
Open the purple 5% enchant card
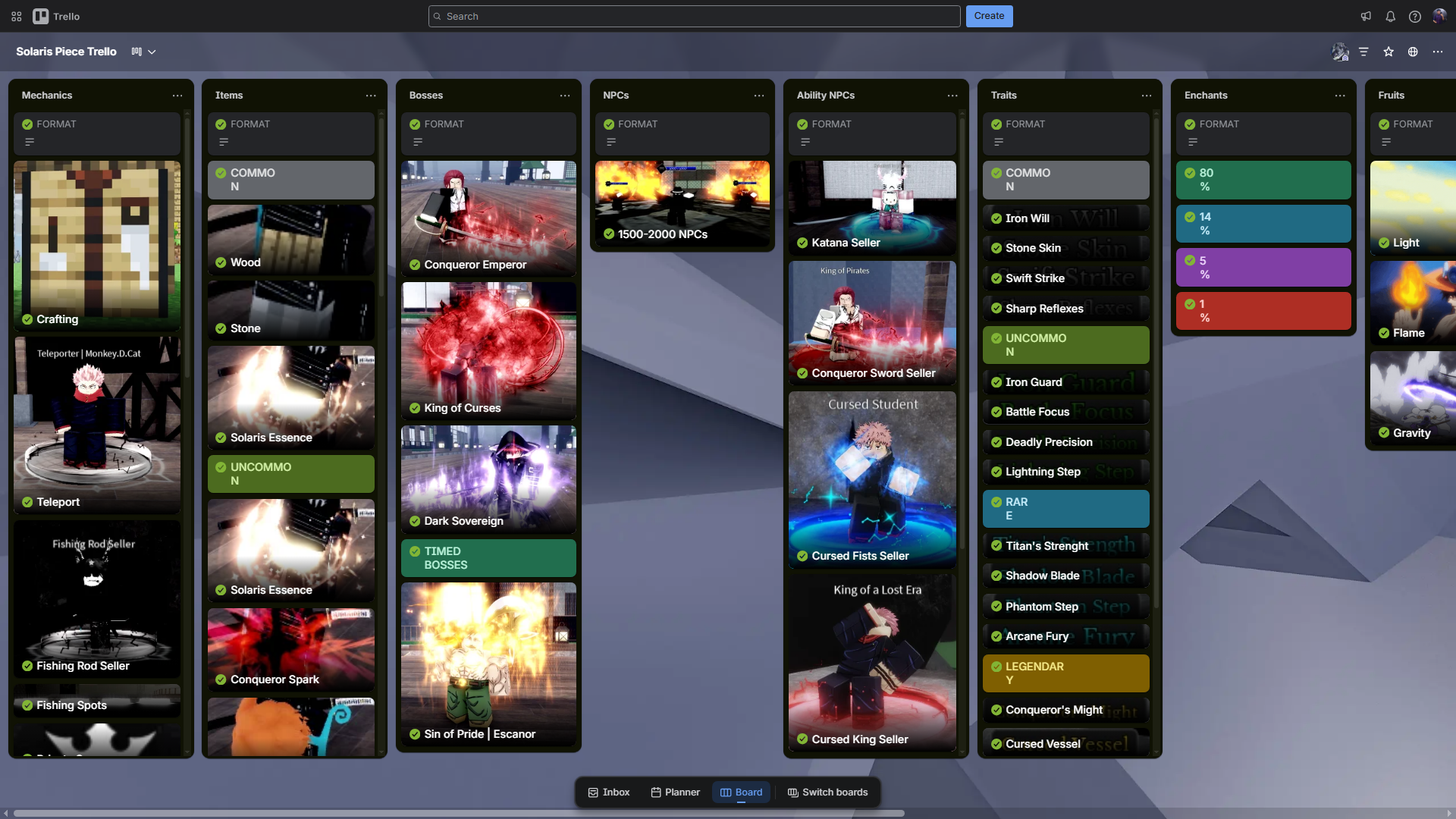pyautogui.click(x=1263, y=268)
